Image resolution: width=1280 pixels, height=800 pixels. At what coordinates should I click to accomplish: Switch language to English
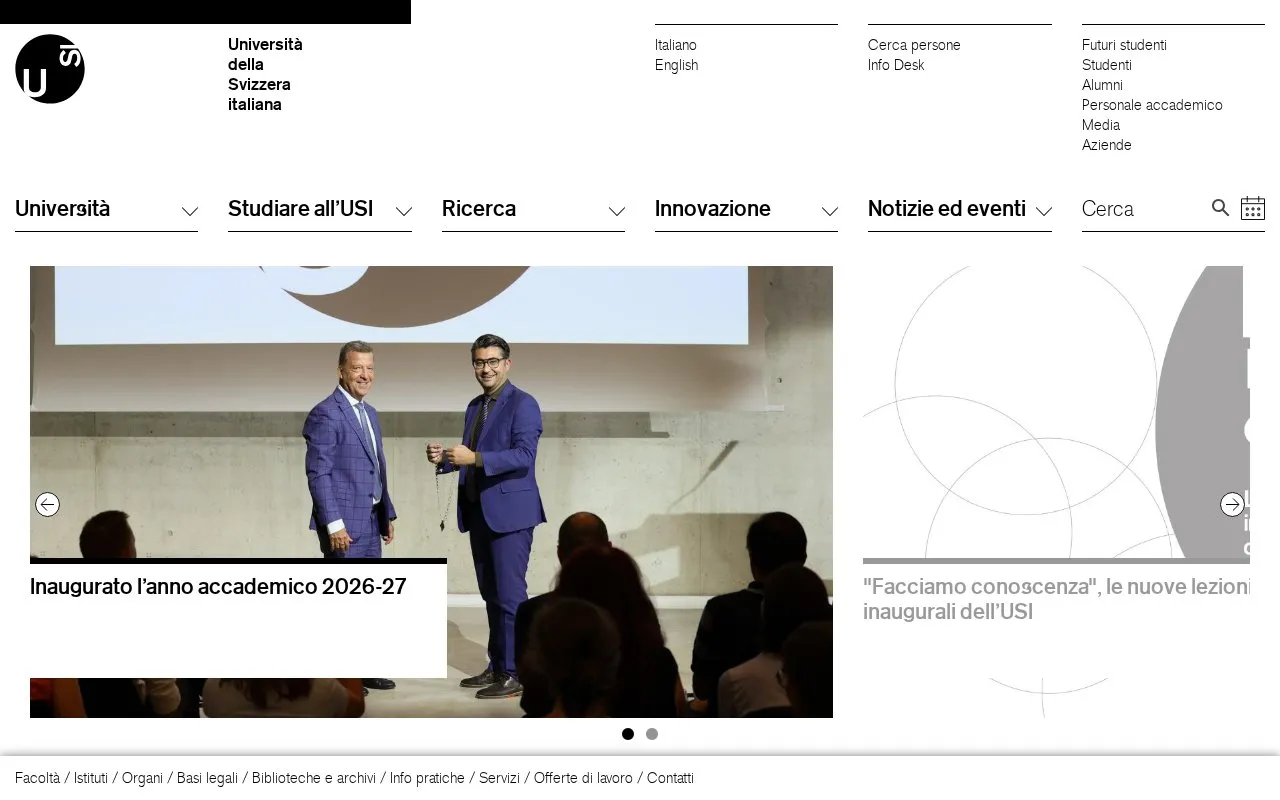tap(676, 65)
